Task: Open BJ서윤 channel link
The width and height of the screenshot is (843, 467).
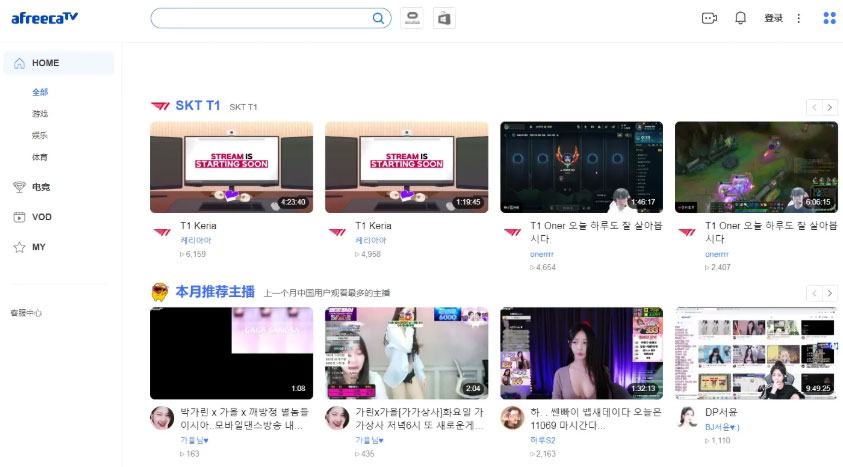Action: [723, 427]
